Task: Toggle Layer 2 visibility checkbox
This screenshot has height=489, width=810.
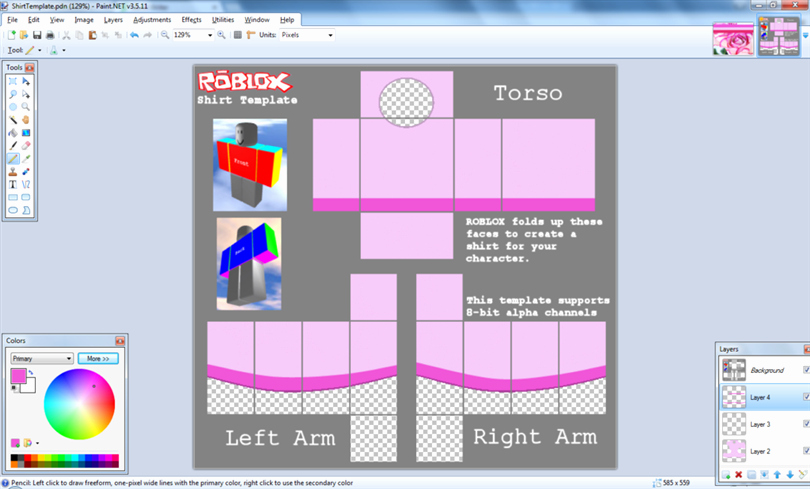Action: coord(806,450)
